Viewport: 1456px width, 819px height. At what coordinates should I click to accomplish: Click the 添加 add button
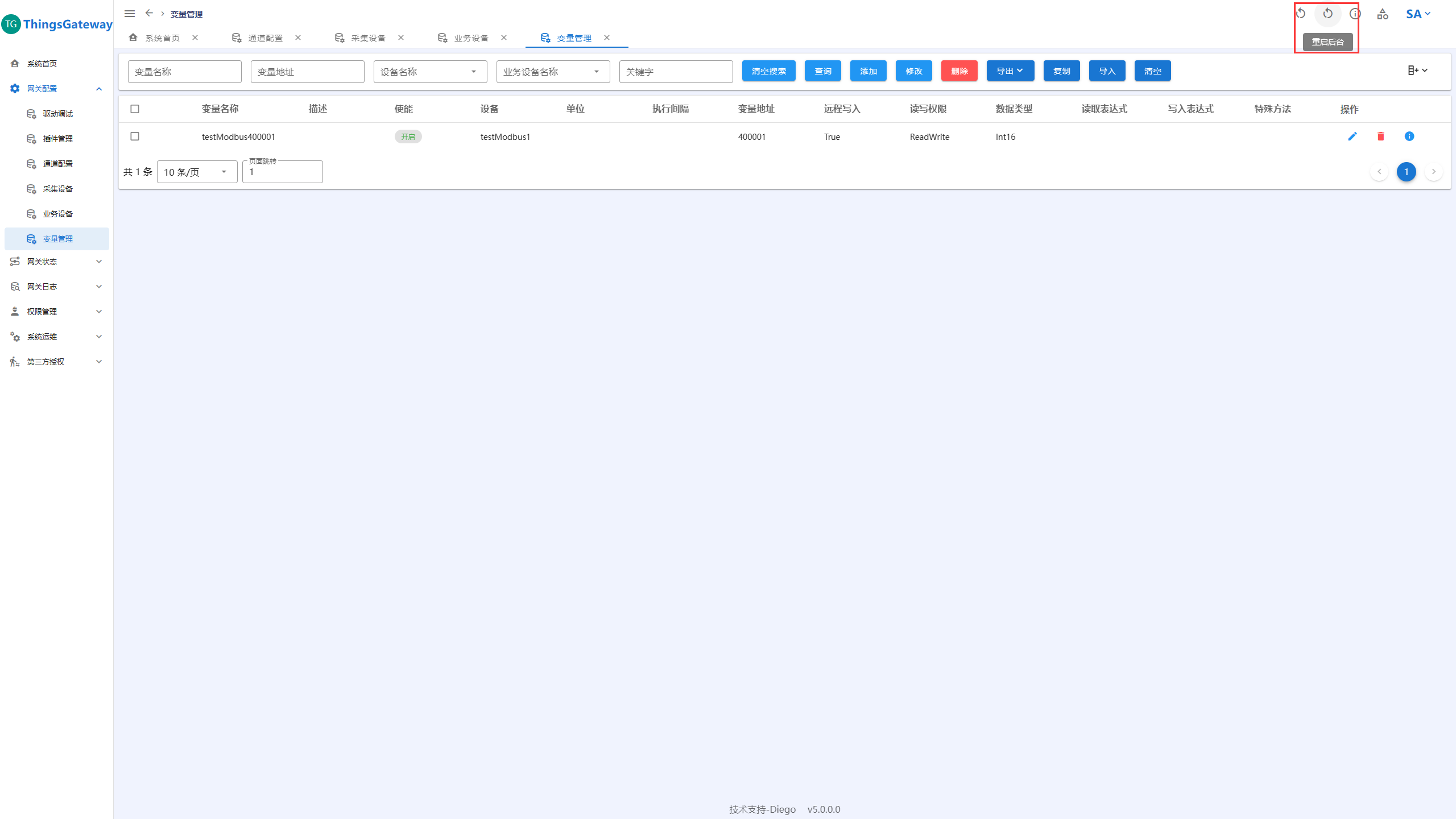(x=868, y=71)
